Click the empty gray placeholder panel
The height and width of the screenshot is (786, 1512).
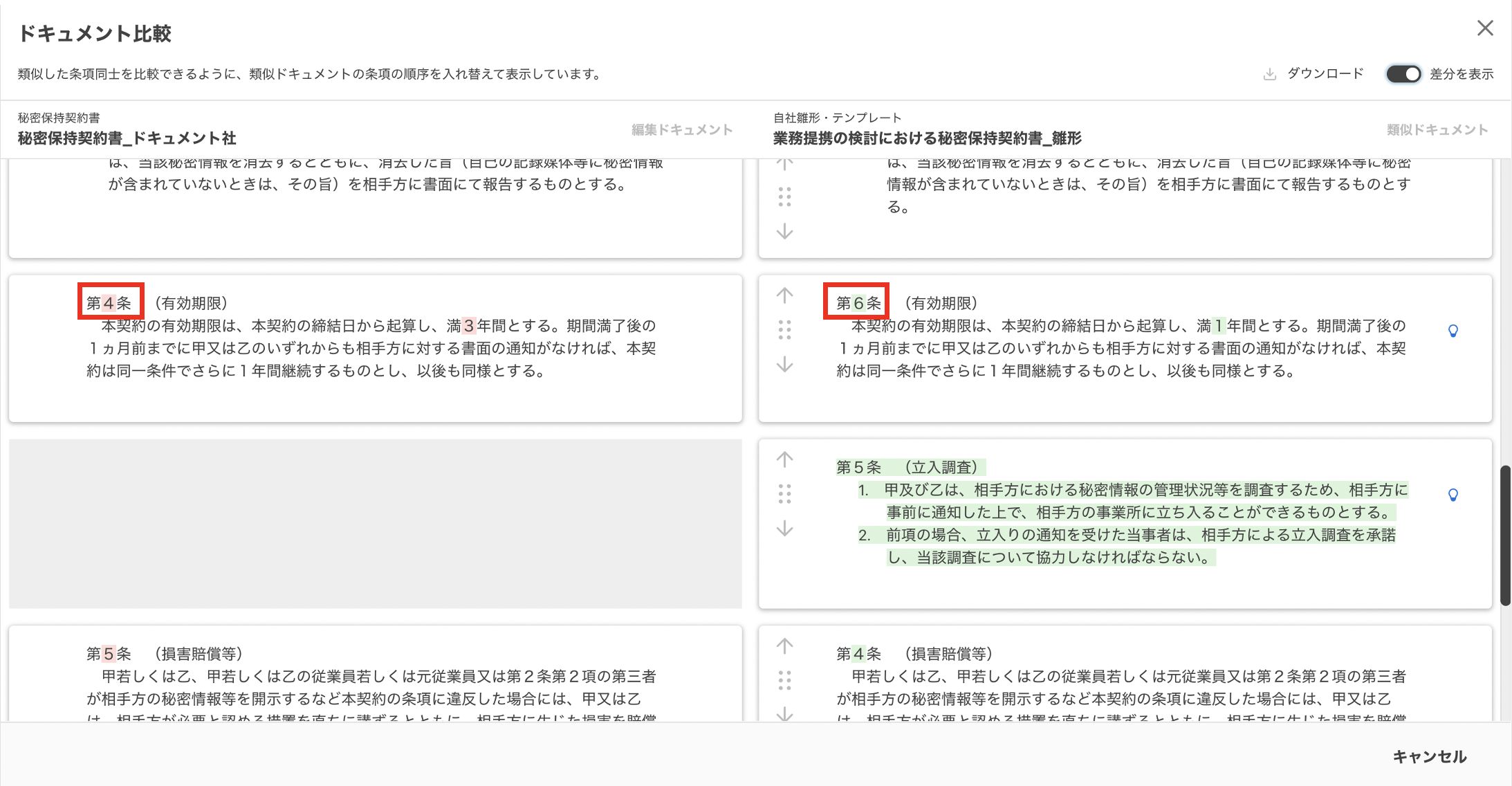click(375, 524)
